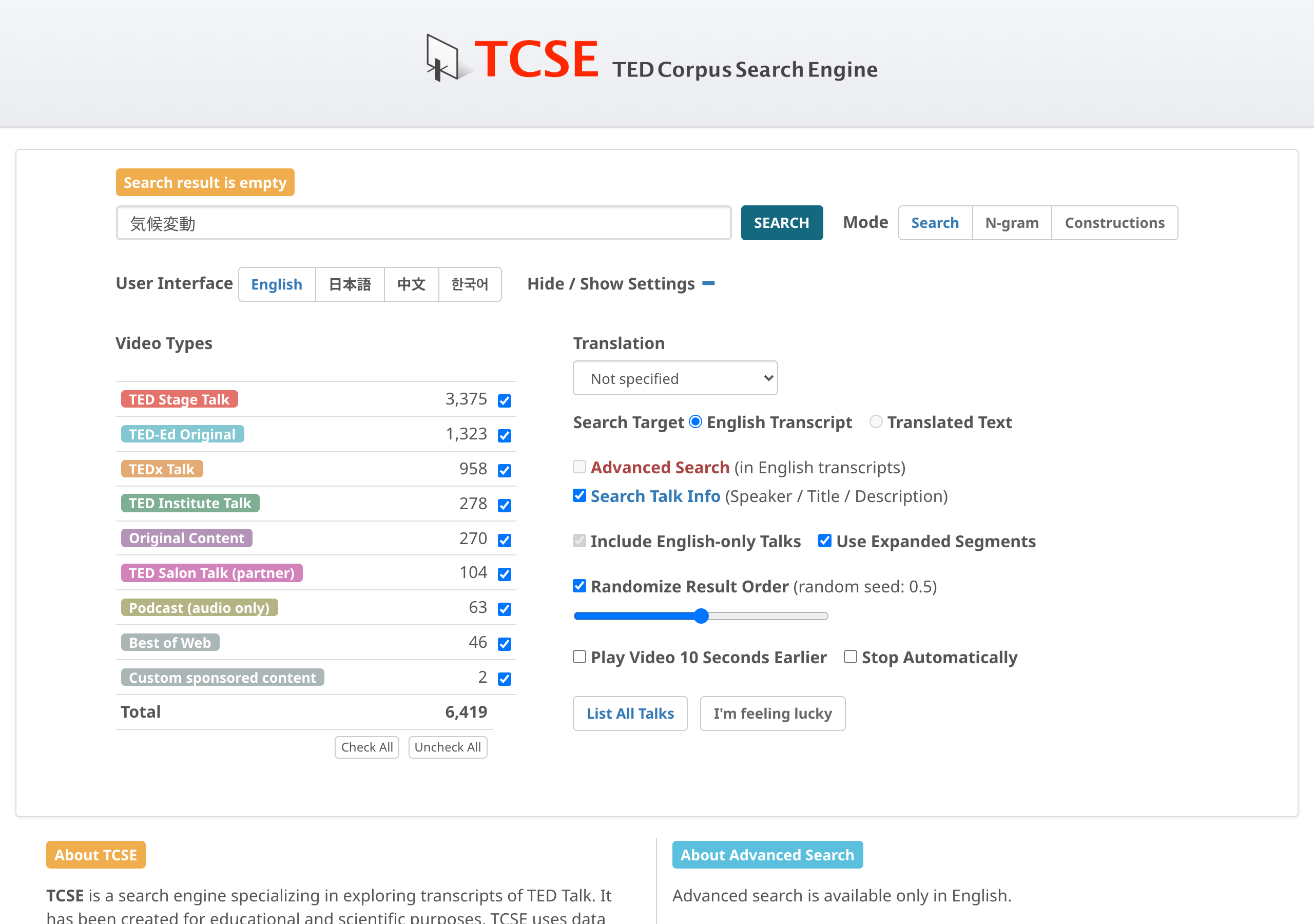Click the search query input field
The image size is (1314, 924).
point(423,223)
